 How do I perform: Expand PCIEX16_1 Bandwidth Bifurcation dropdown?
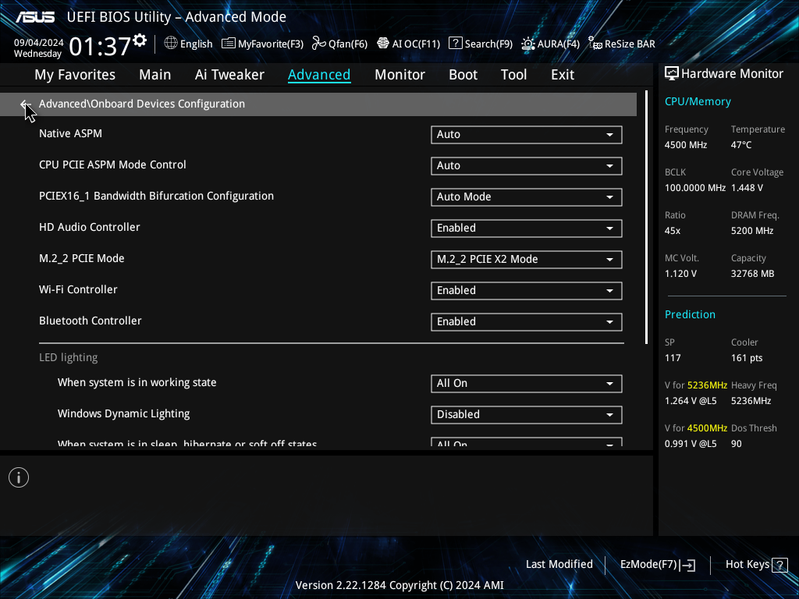pyautogui.click(x=526, y=197)
